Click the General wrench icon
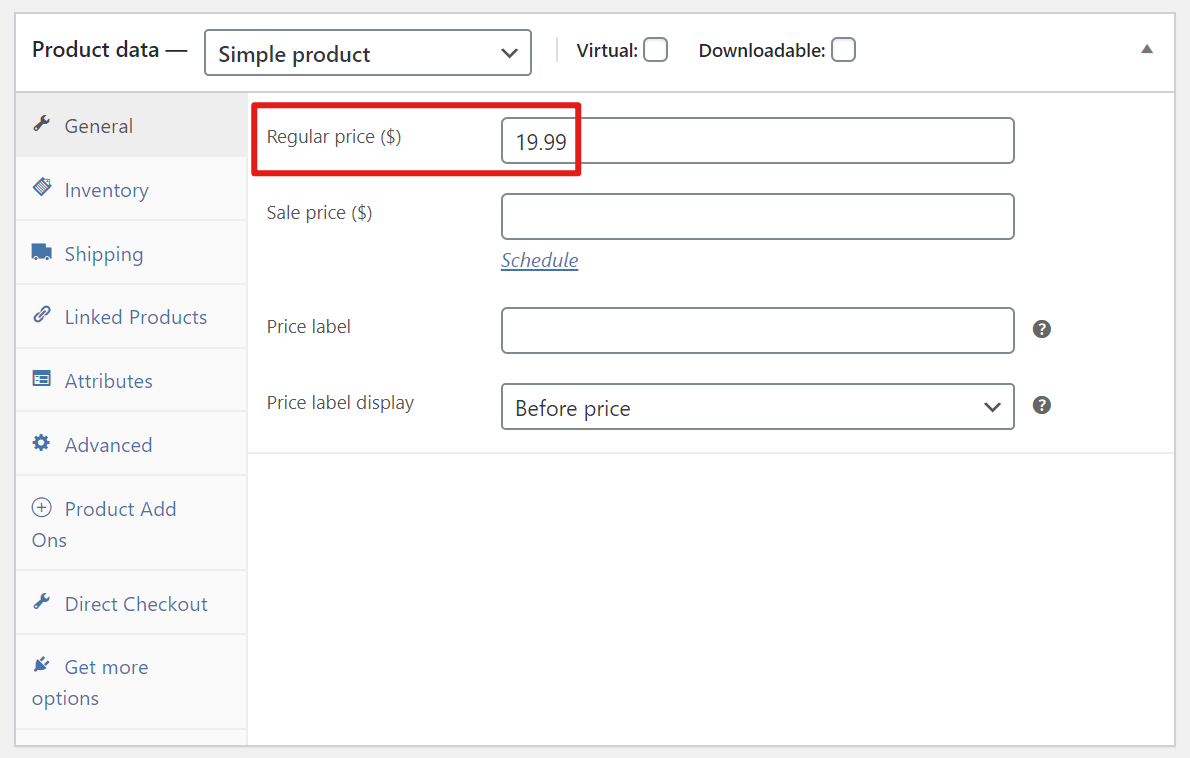This screenshot has width=1190, height=758. [x=42, y=124]
